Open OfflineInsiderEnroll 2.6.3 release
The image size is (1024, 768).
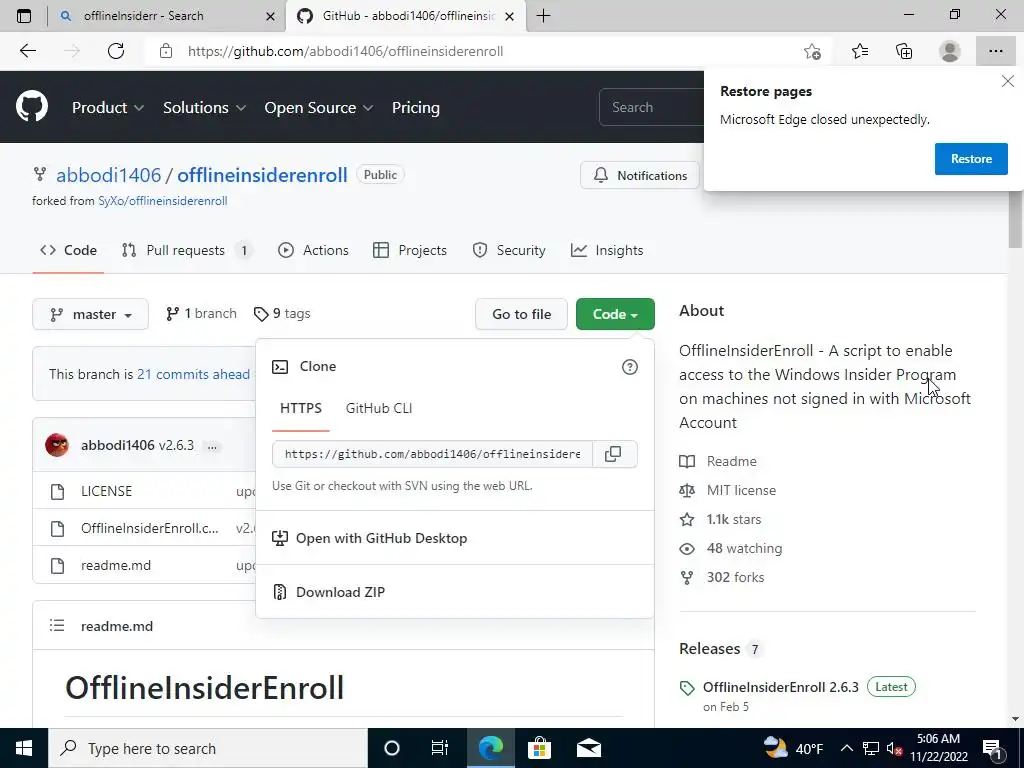click(780, 687)
